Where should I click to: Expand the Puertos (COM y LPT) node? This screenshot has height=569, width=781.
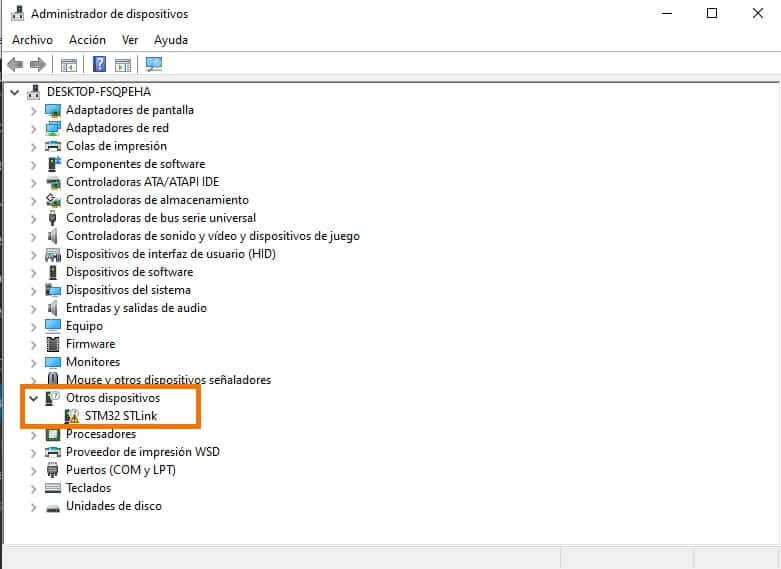(33, 470)
